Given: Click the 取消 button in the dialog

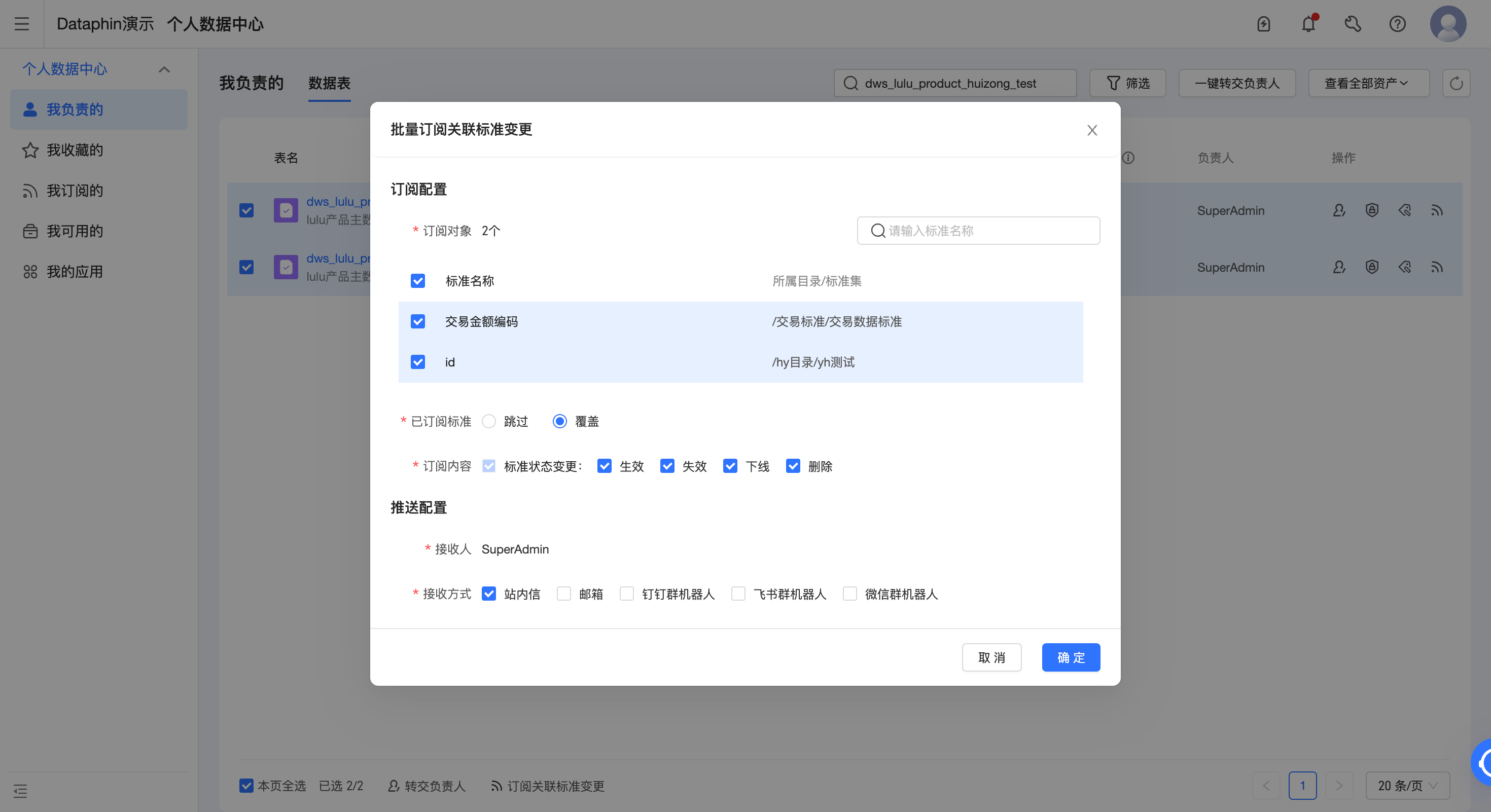Looking at the screenshot, I should (x=991, y=657).
